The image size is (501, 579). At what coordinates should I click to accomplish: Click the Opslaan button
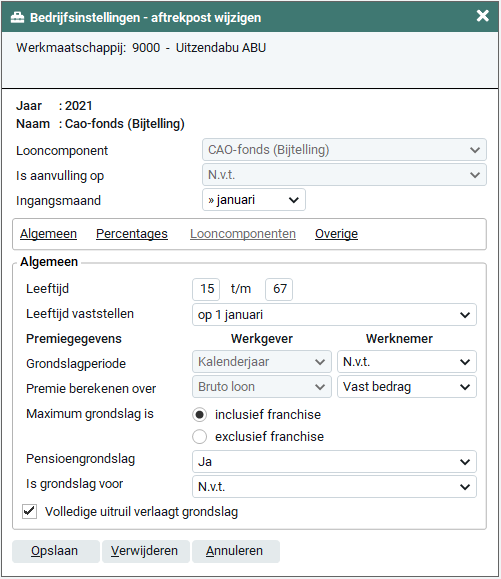coord(56,551)
